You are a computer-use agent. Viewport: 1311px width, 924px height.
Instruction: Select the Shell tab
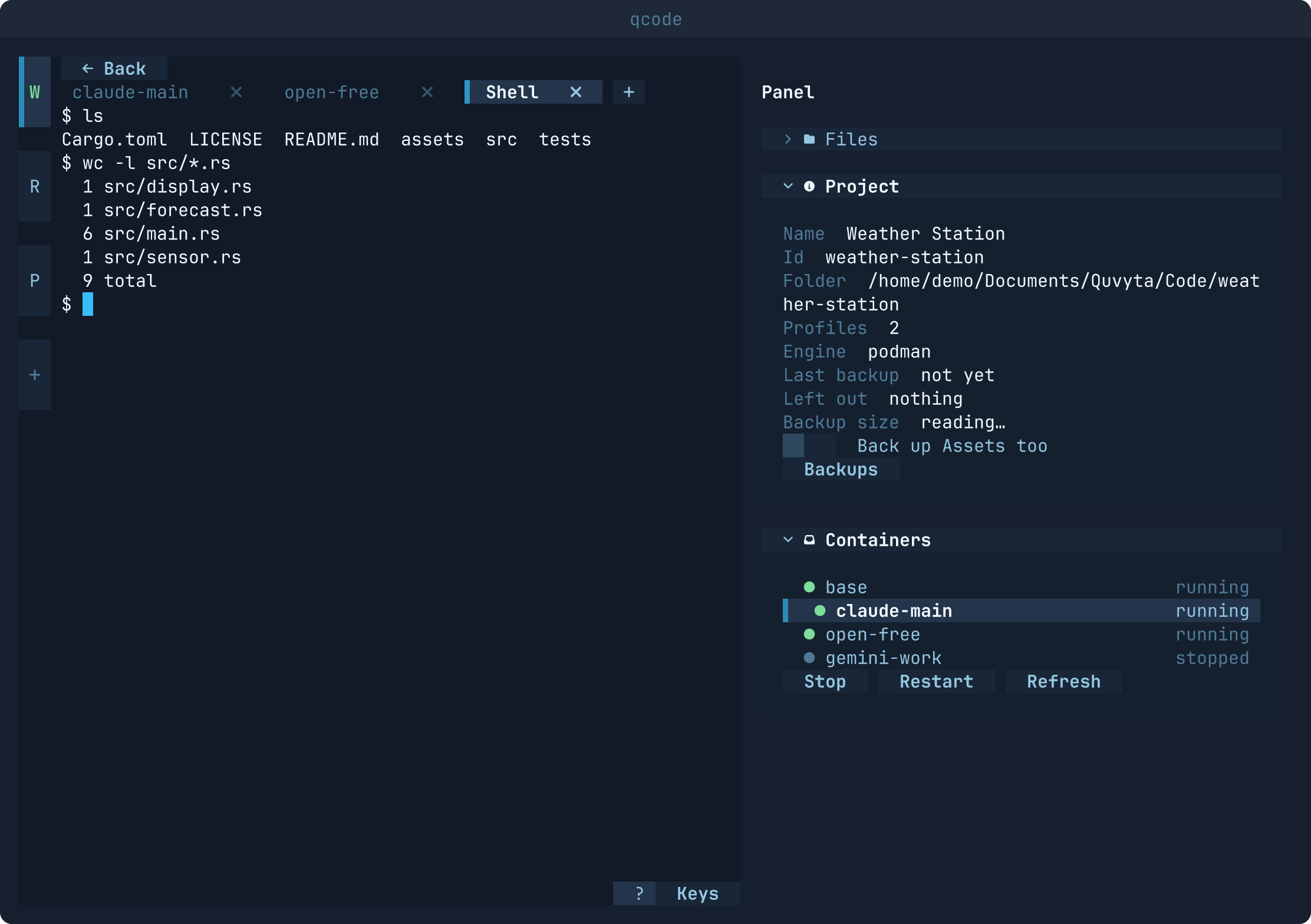[x=512, y=92]
